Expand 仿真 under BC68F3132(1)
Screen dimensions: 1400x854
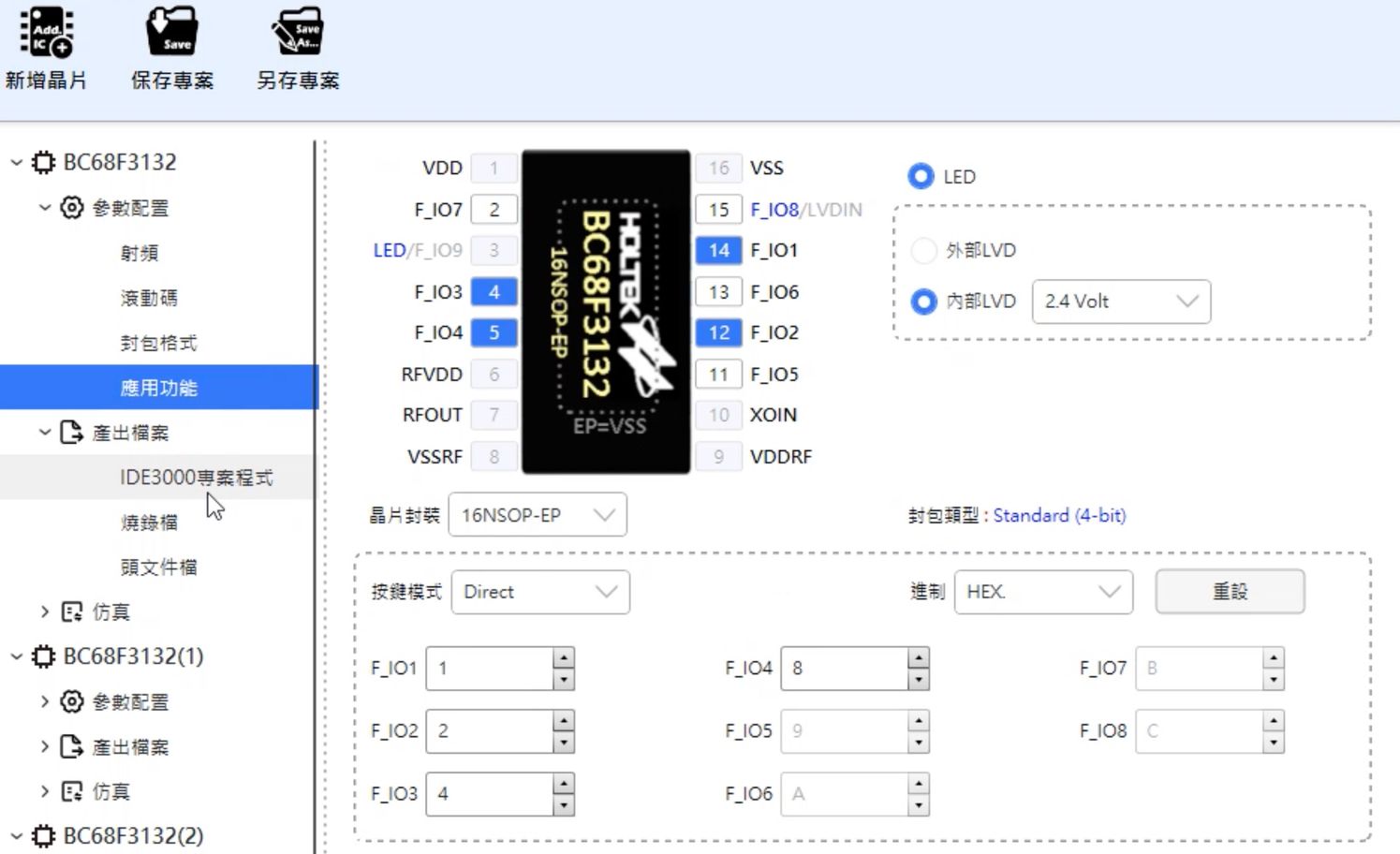[44, 791]
